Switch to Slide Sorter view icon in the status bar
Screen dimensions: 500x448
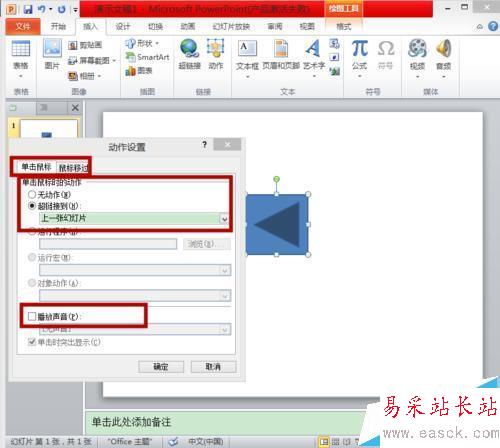click(335, 442)
